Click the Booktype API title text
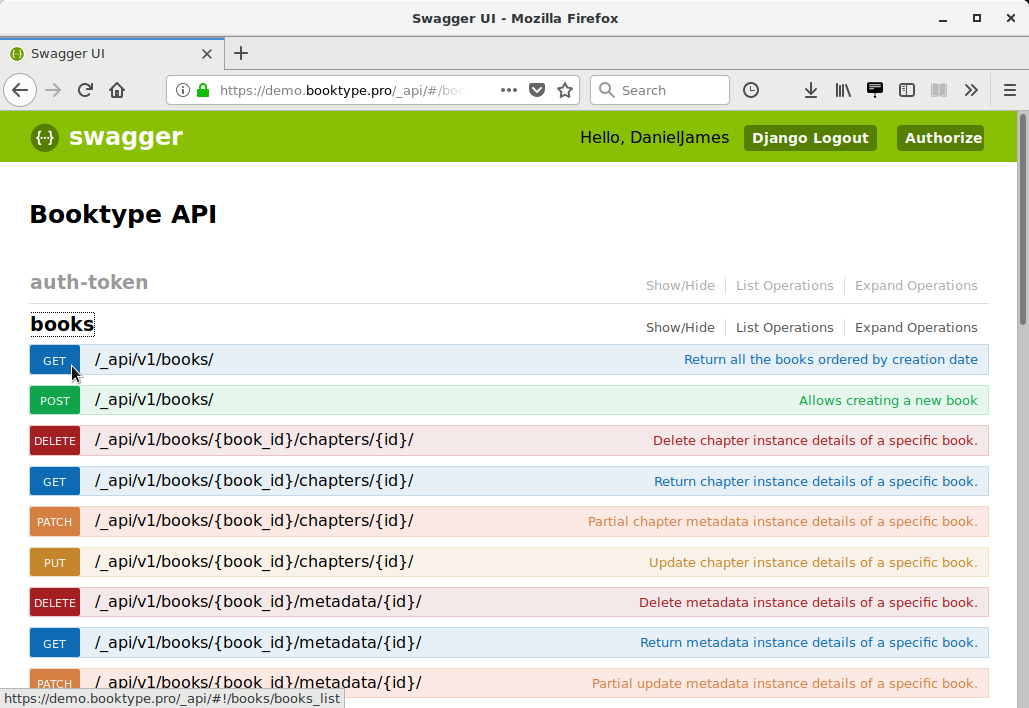 pyautogui.click(x=123, y=215)
